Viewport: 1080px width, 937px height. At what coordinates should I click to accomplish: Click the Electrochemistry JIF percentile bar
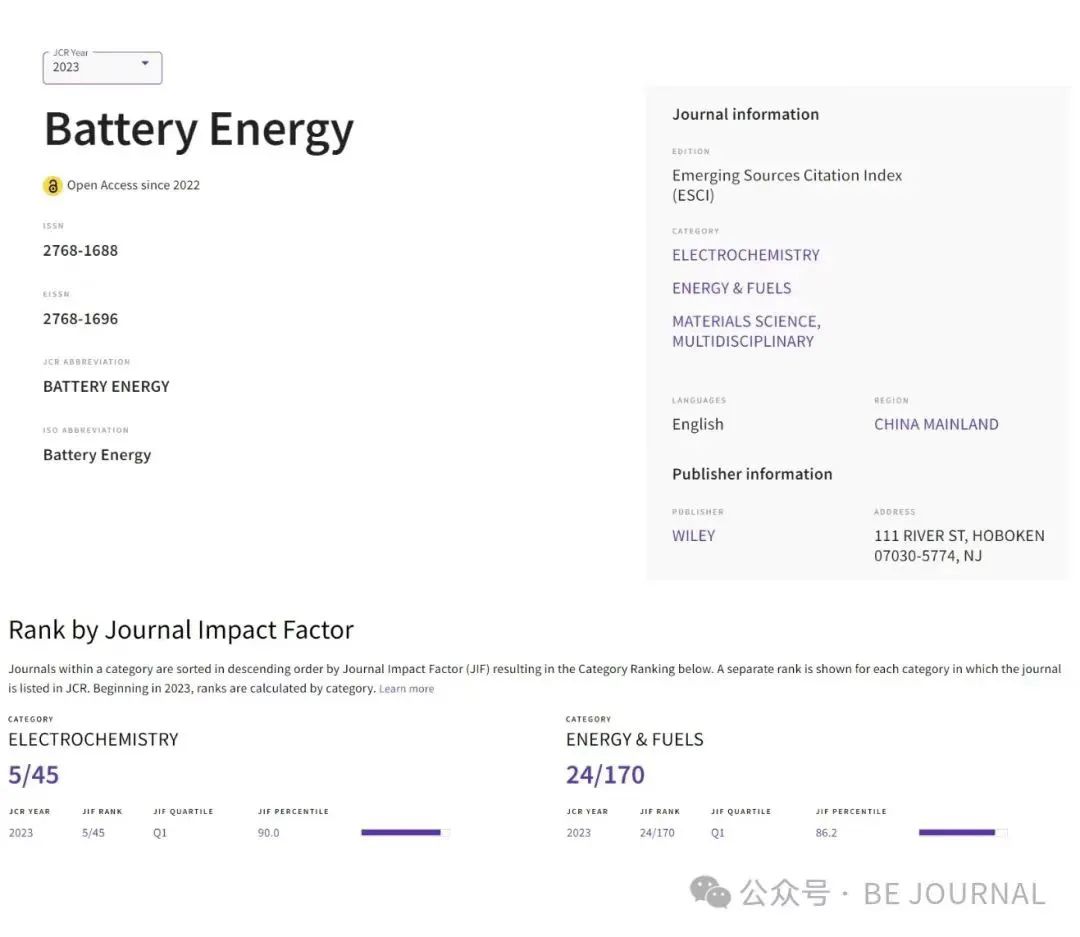coord(404,832)
